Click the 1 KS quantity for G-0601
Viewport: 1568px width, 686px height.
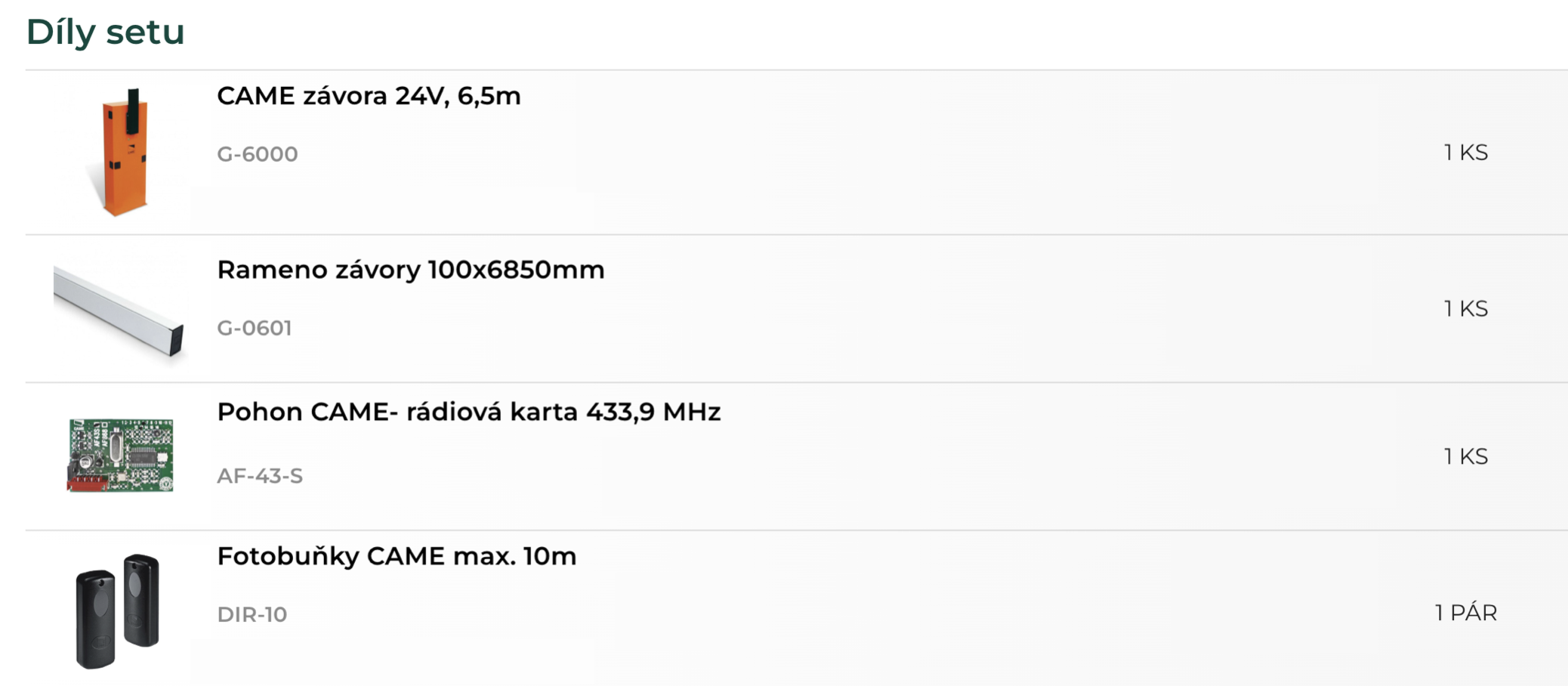(1465, 309)
